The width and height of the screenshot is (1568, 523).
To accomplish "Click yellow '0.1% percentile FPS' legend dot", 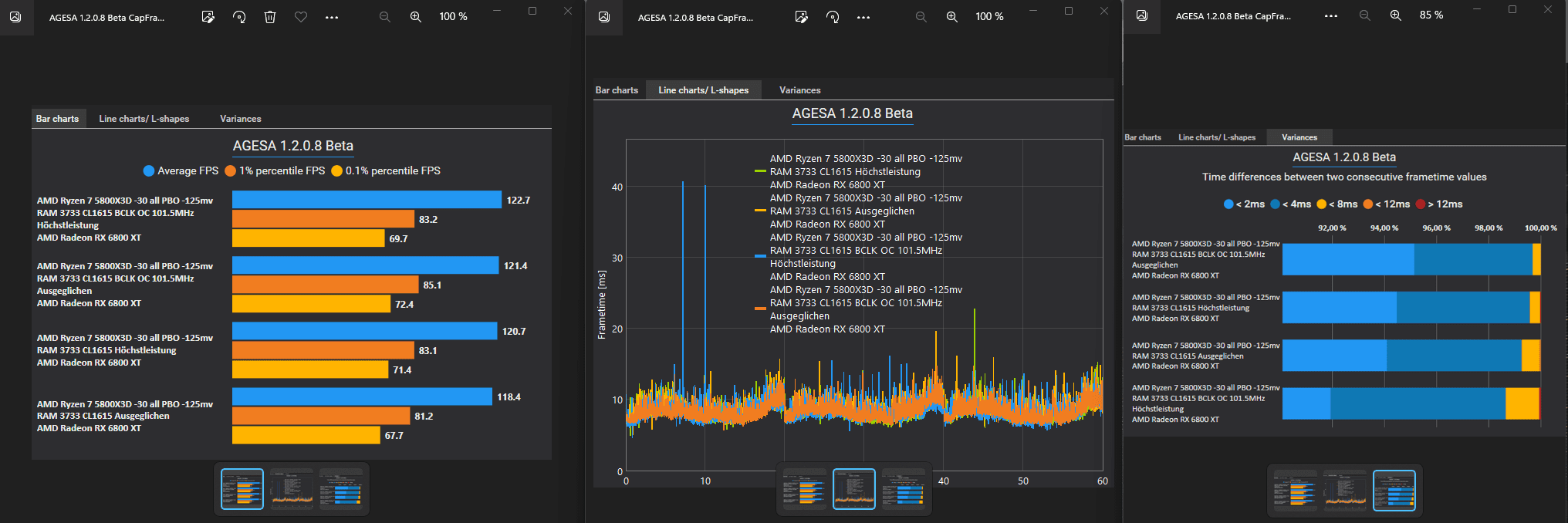I will pos(336,171).
